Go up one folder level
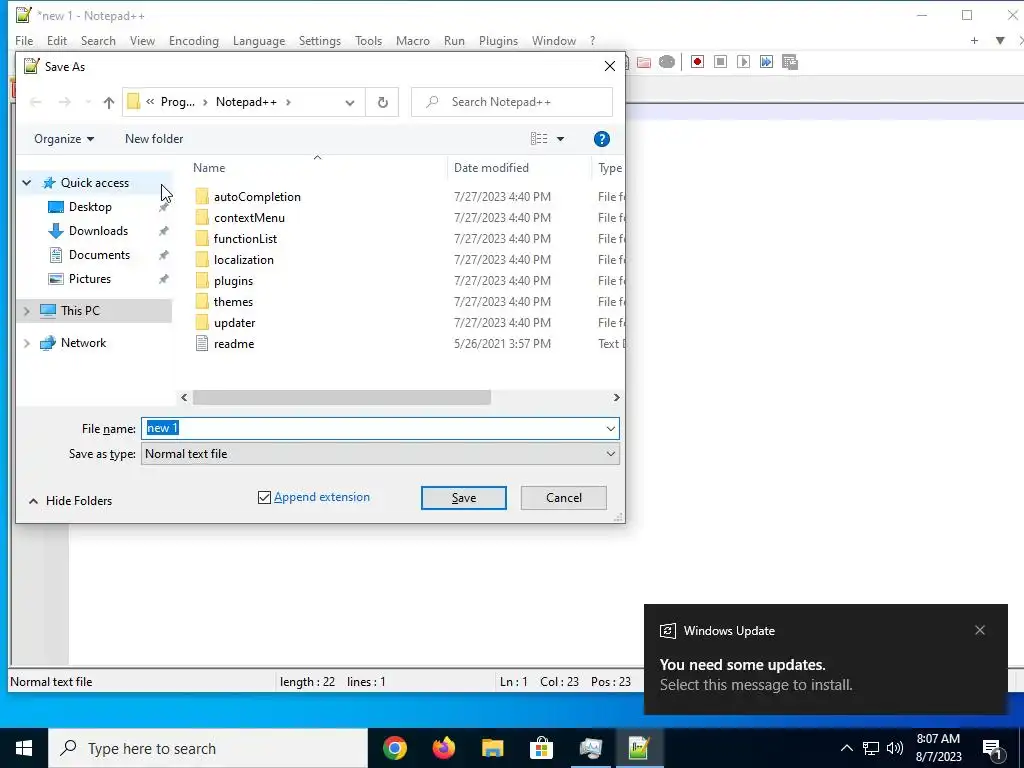Screen dimensions: 1024x768 [x=108, y=103]
